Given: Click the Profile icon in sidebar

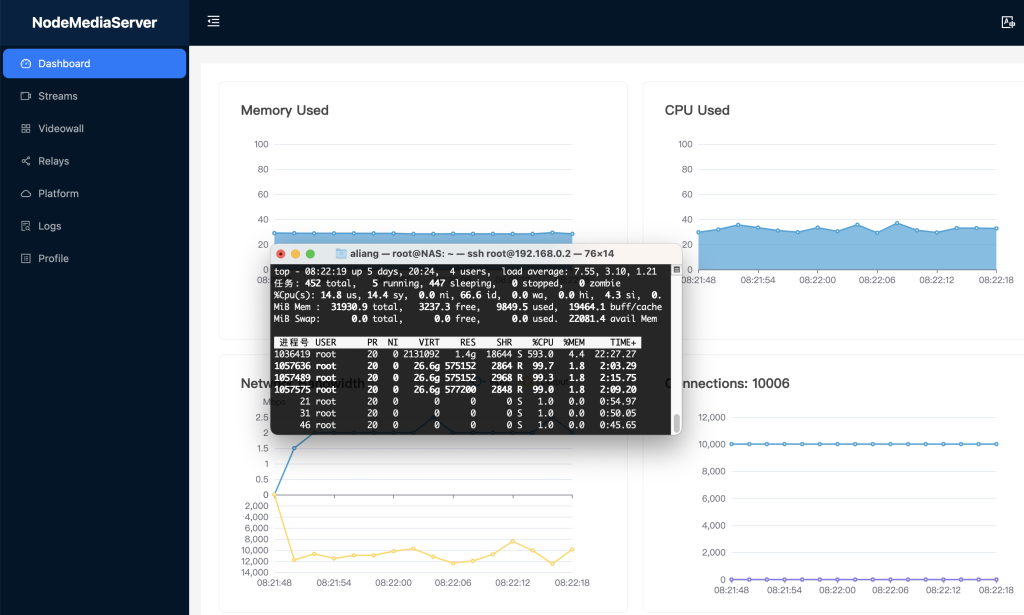Looking at the screenshot, I should [25, 259].
